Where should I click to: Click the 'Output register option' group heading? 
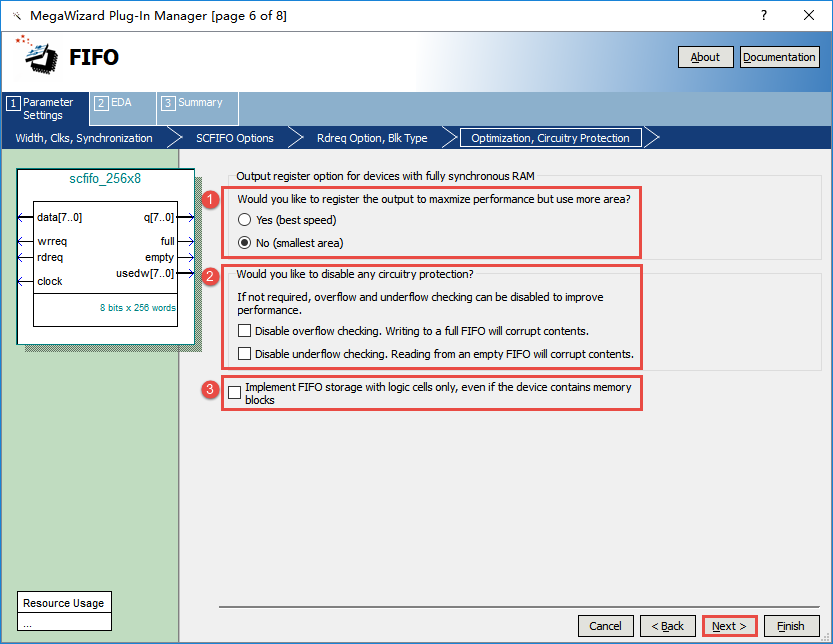(x=385, y=176)
